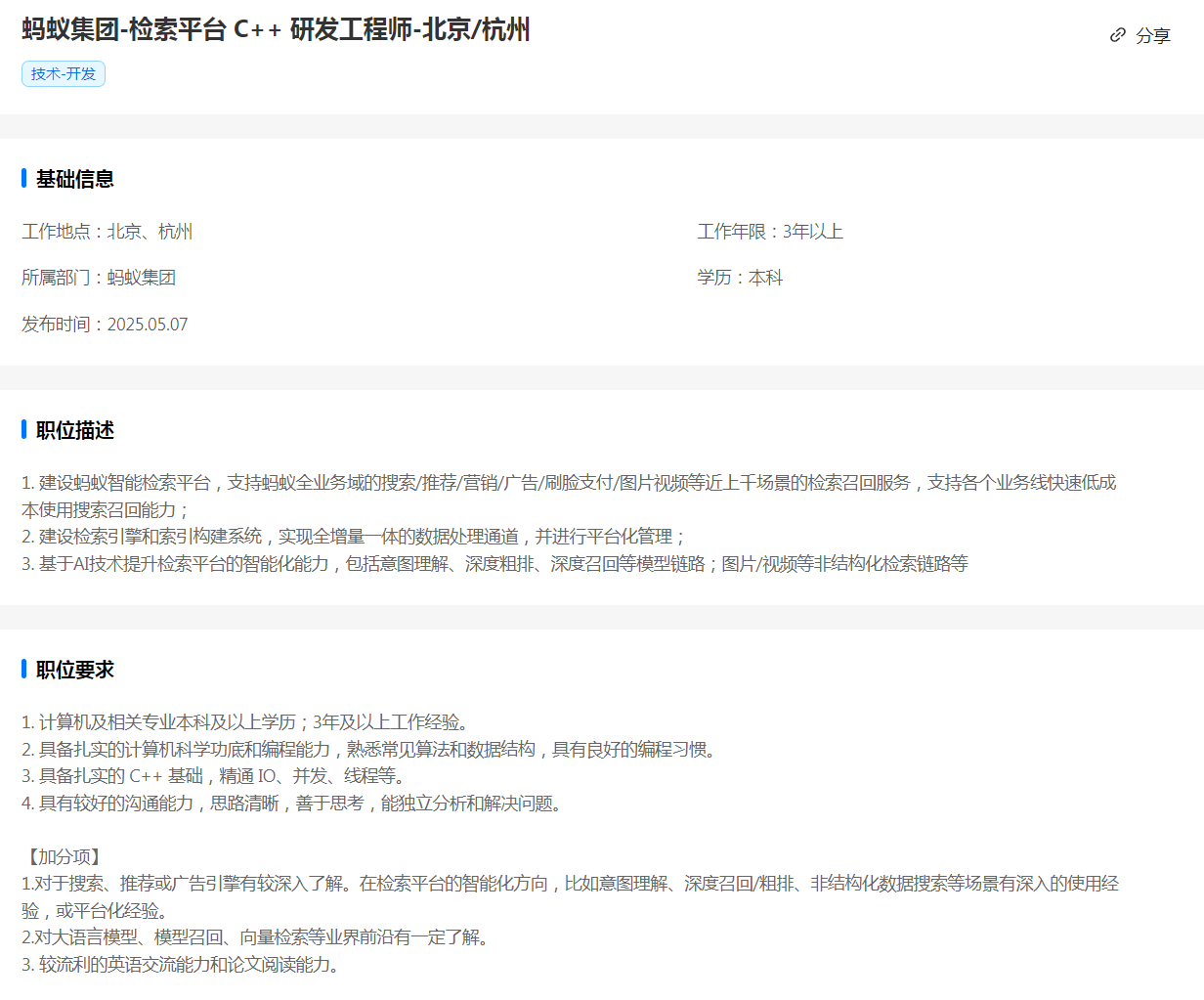This screenshot has height=1000, width=1204.
Task: Click the 工作年限 3年以上 field
Action: [770, 232]
